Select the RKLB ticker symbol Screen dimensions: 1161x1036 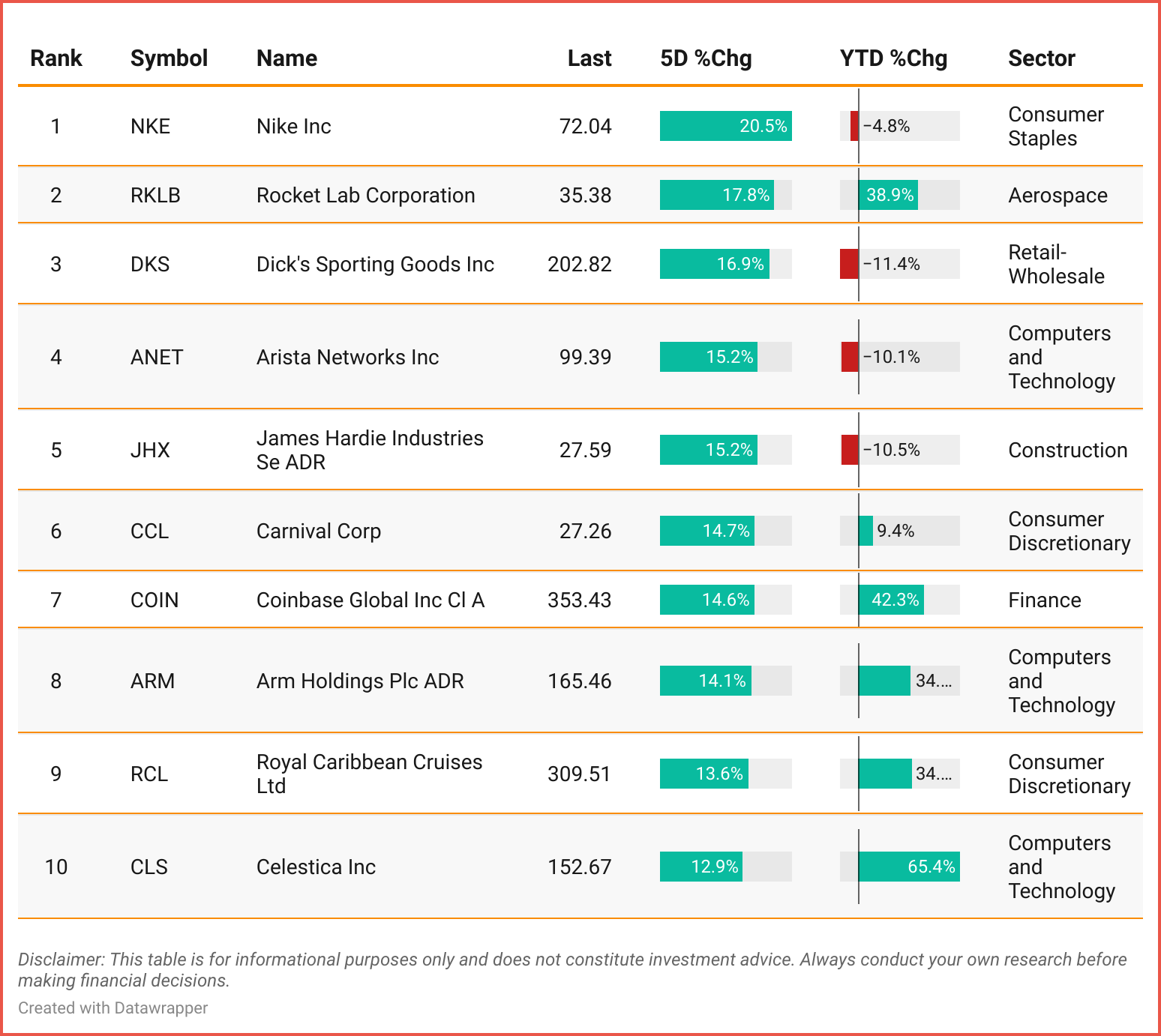pyautogui.click(x=155, y=195)
